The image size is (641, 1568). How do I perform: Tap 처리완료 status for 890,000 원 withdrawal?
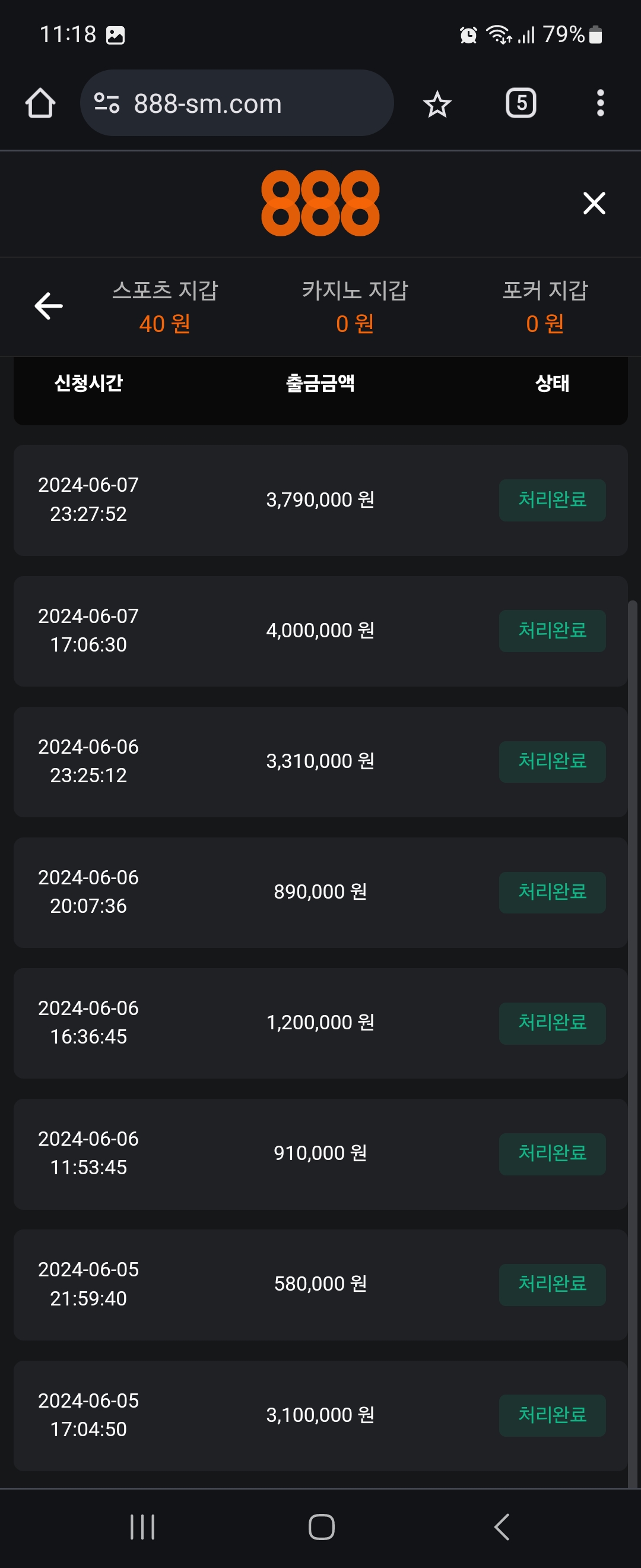pyautogui.click(x=551, y=892)
